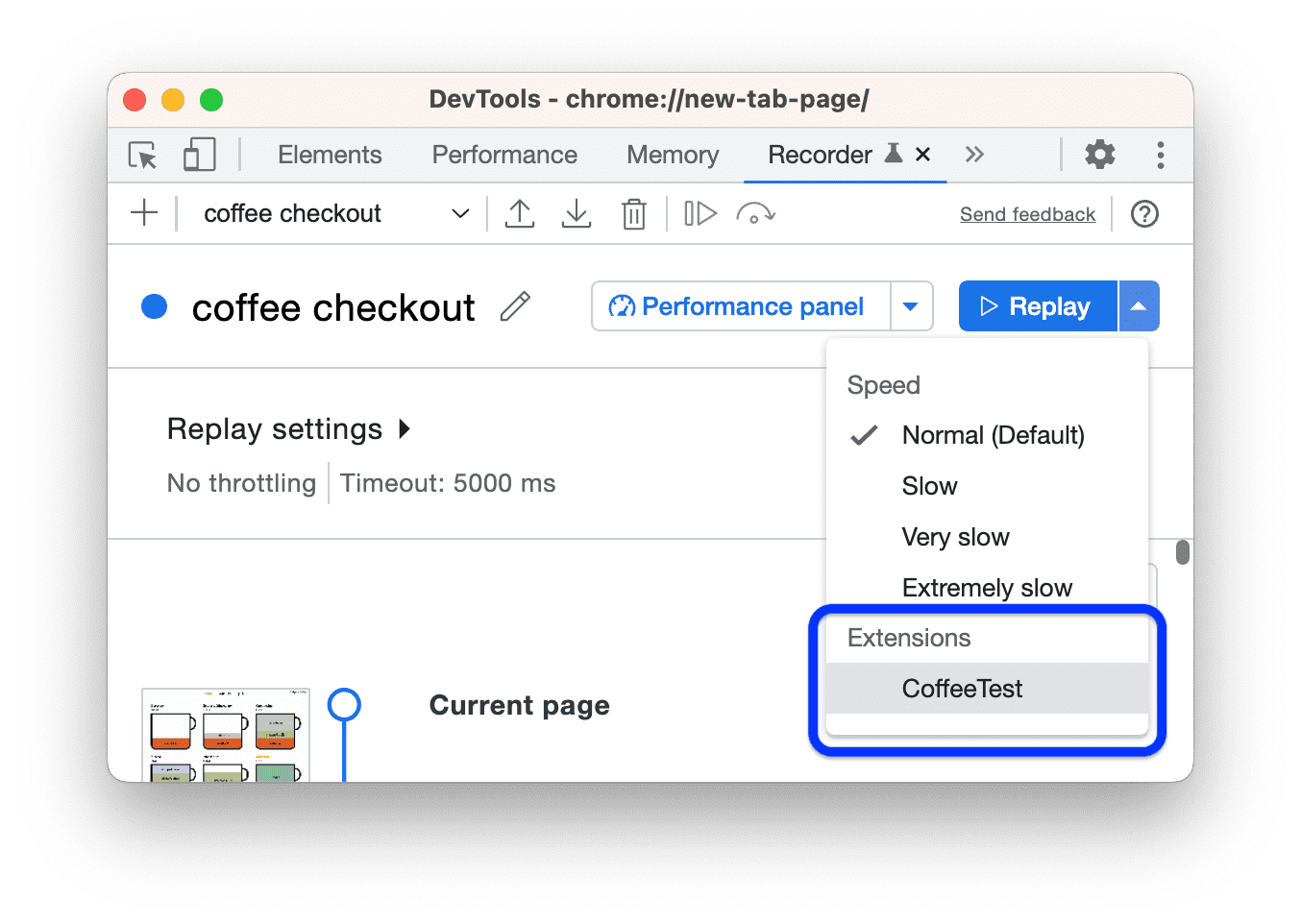
Task: Click the step-over replay icon
Action: tap(700, 213)
